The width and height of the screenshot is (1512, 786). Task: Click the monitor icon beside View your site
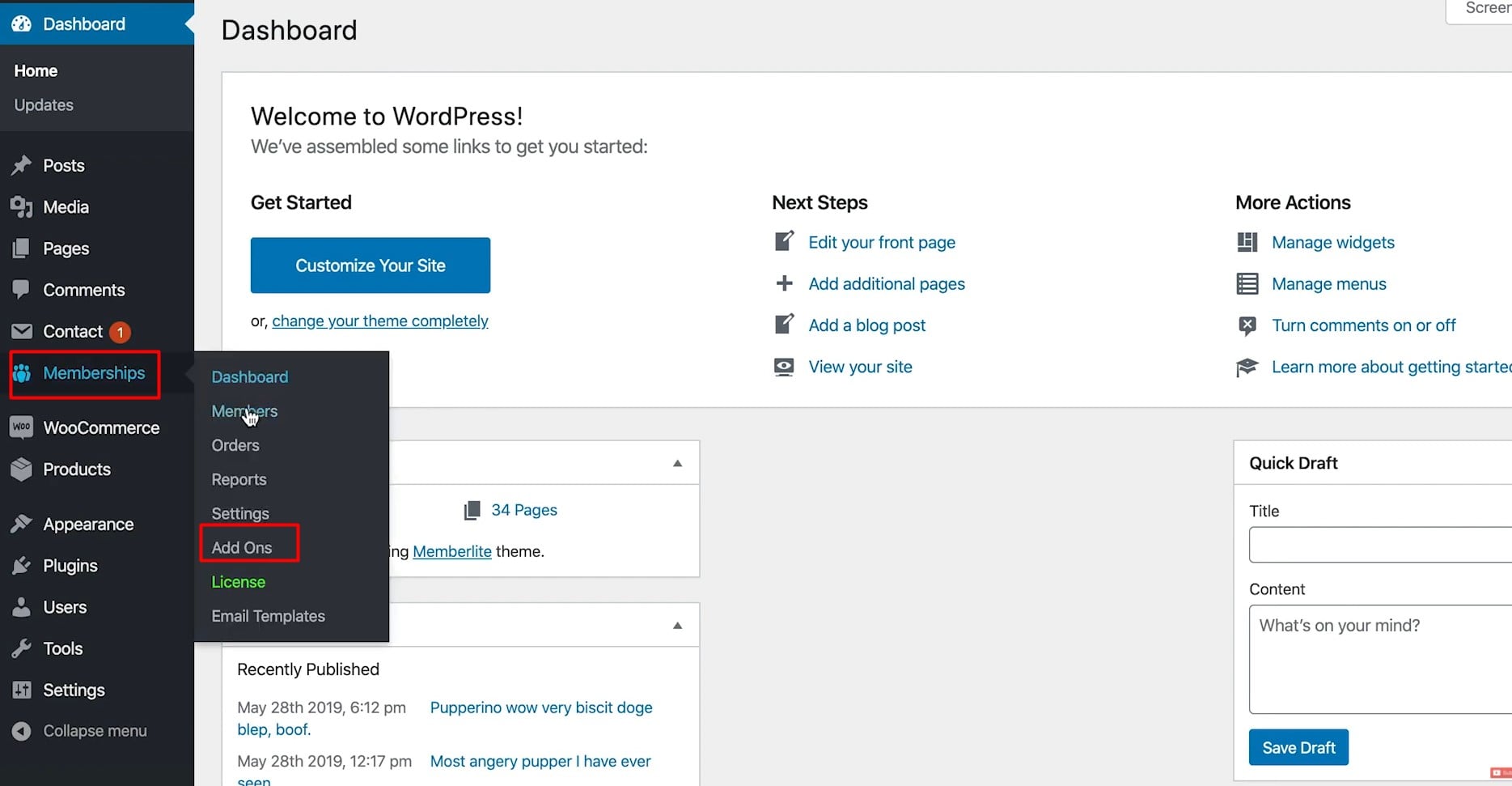coord(784,367)
